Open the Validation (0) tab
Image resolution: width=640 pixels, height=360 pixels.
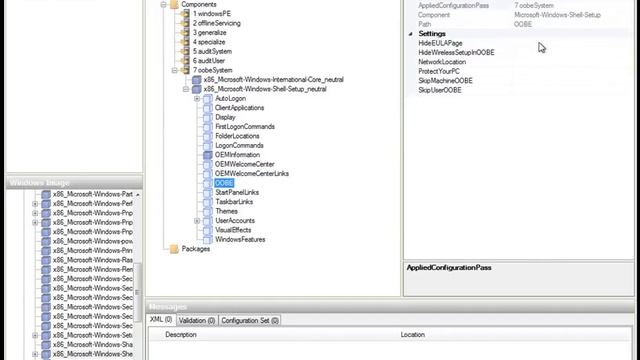coord(197,320)
